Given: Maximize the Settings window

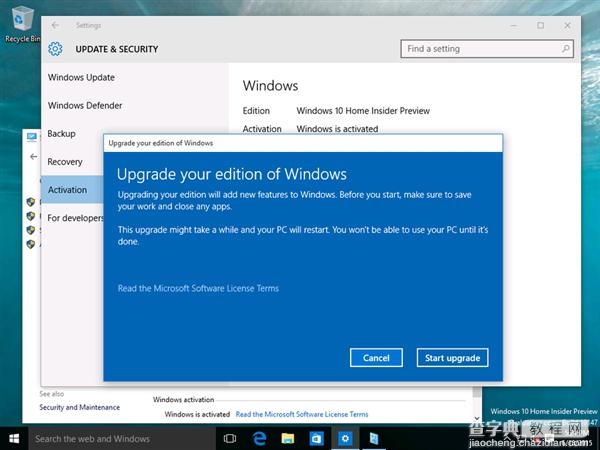Looking at the screenshot, I should [540, 25].
